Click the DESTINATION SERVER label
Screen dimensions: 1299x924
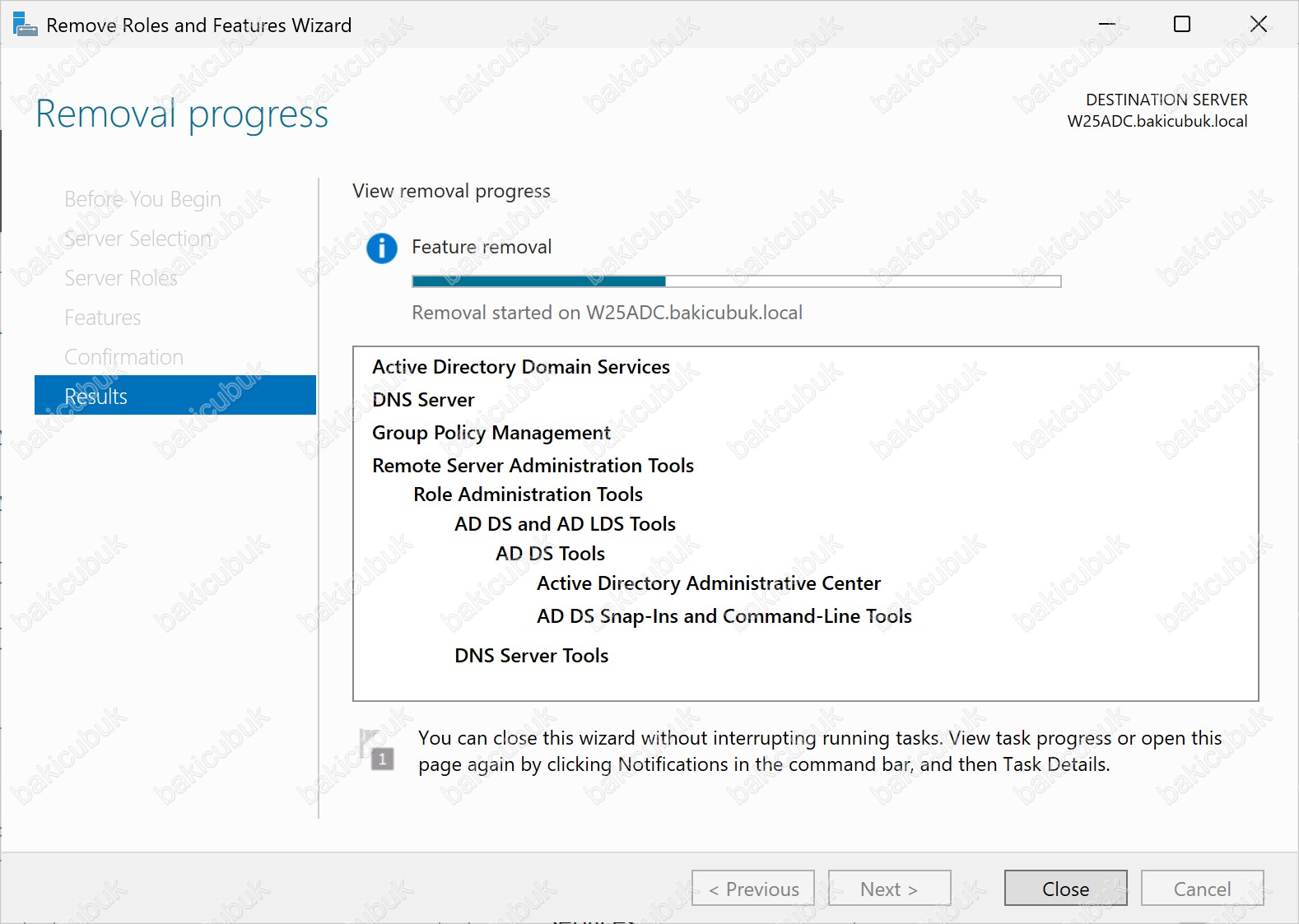pyautogui.click(x=1166, y=100)
